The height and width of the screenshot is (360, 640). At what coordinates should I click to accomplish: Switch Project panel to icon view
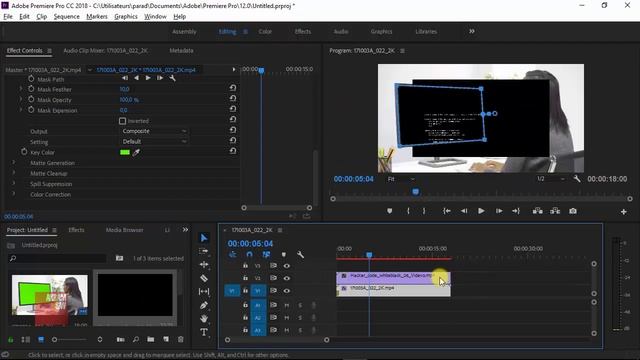41,339
